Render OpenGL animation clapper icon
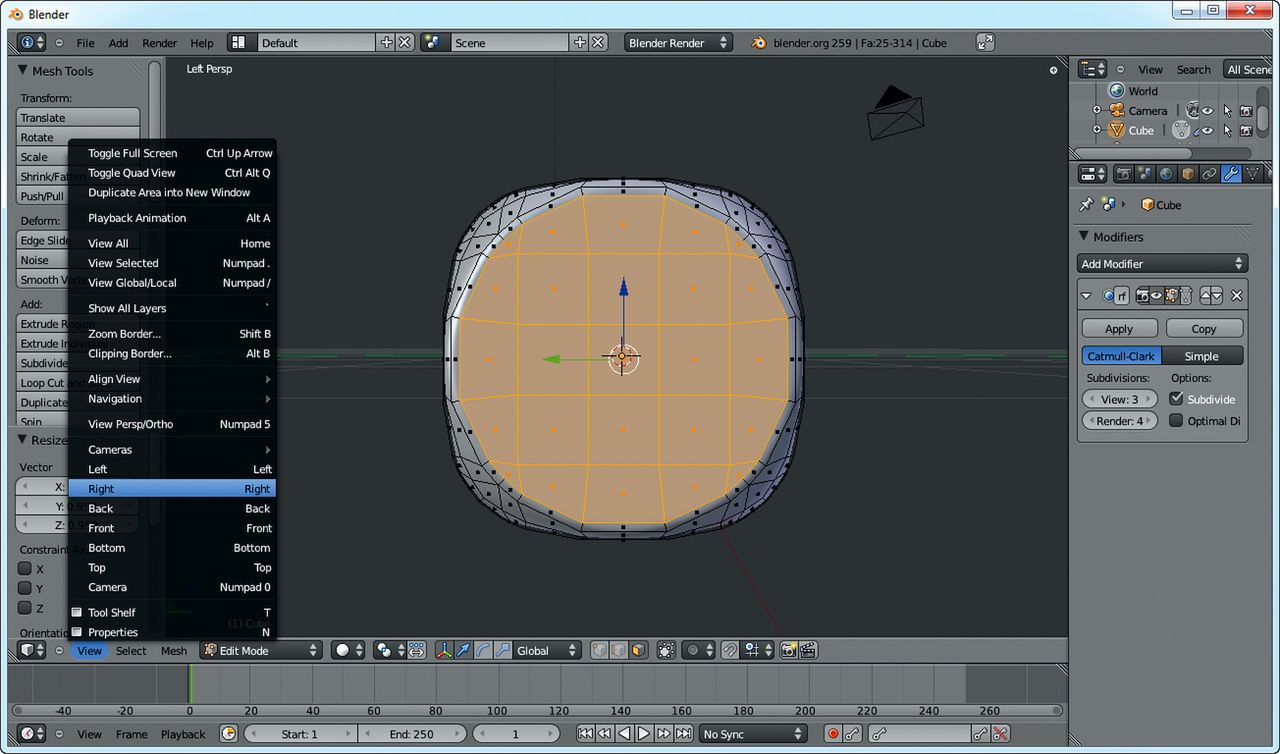The width and height of the screenshot is (1280, 754). point(809,650)
